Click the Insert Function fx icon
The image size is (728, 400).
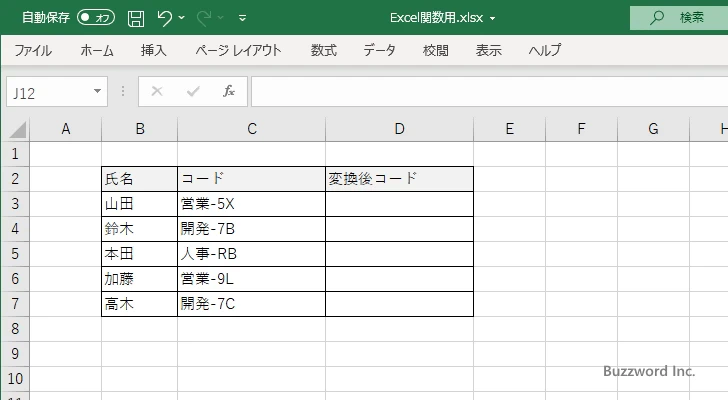click(228, 91)
